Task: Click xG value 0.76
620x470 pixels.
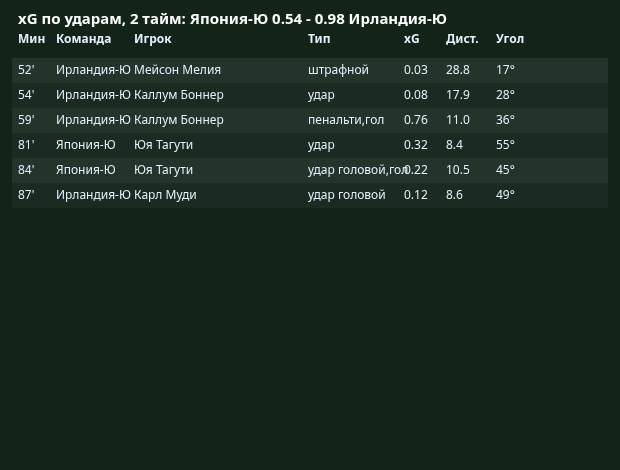Action: (x=416, y=120)
